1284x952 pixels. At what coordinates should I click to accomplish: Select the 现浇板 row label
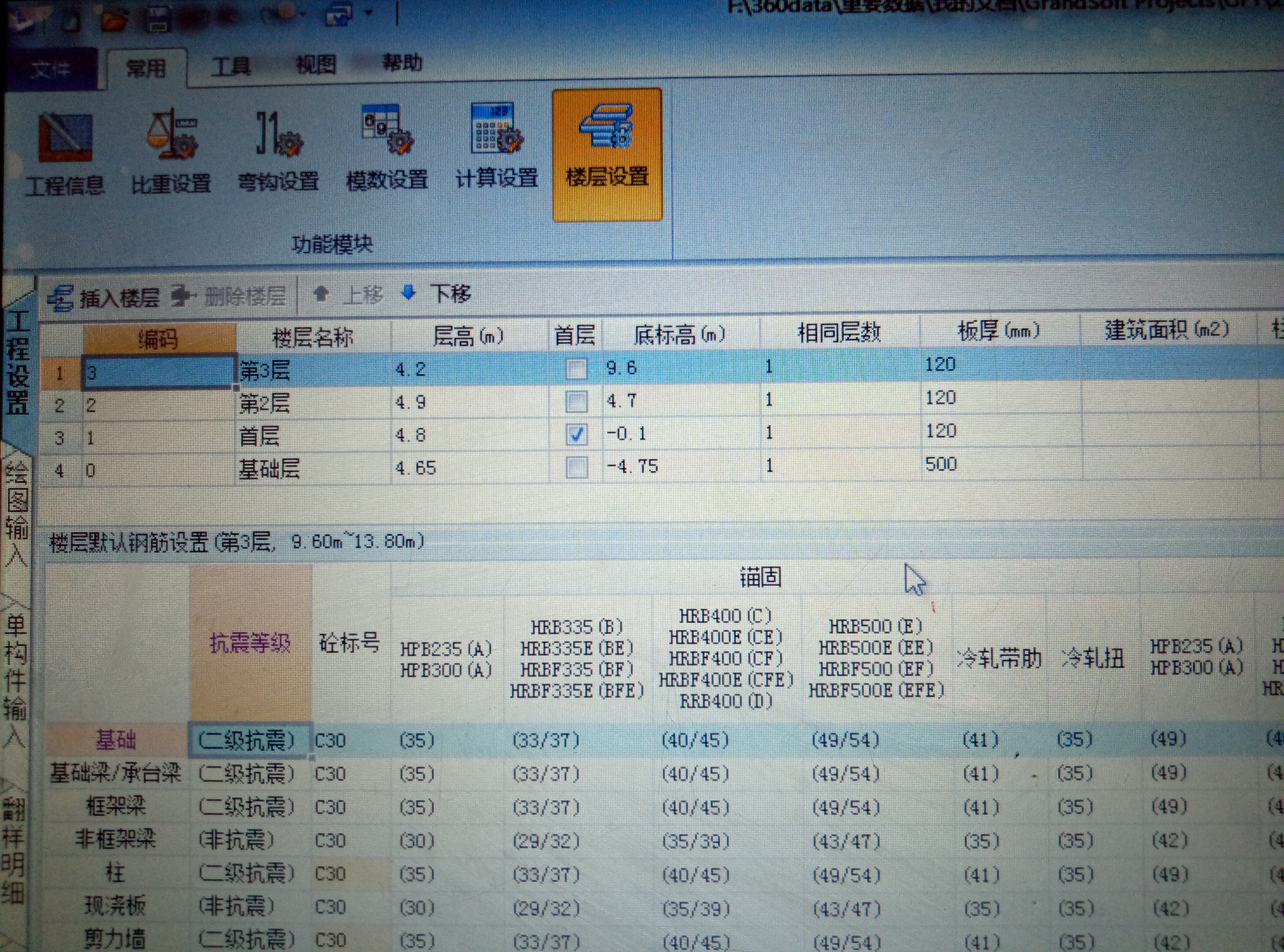pyautogui.click(x=117, y=906)
